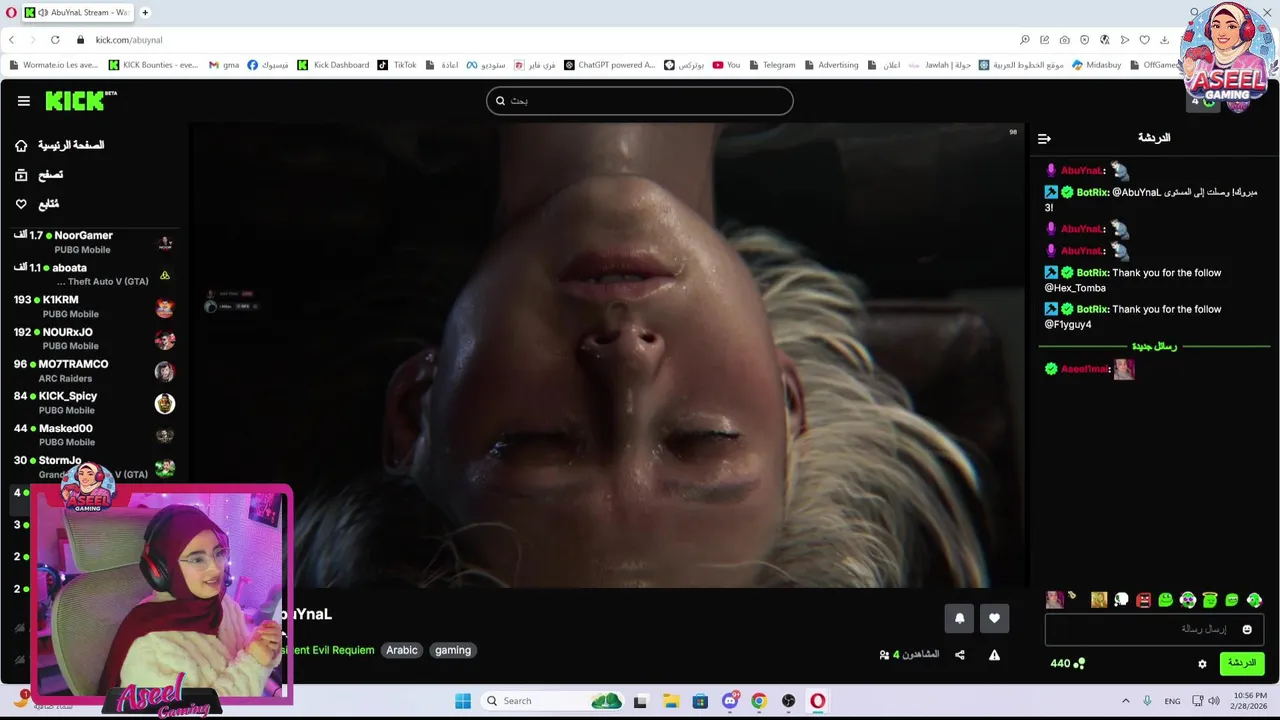Insert the red angry face emote
The width and height of the screenshot is (1280, 720).
pyautogui.click(x=1143, y=600)
